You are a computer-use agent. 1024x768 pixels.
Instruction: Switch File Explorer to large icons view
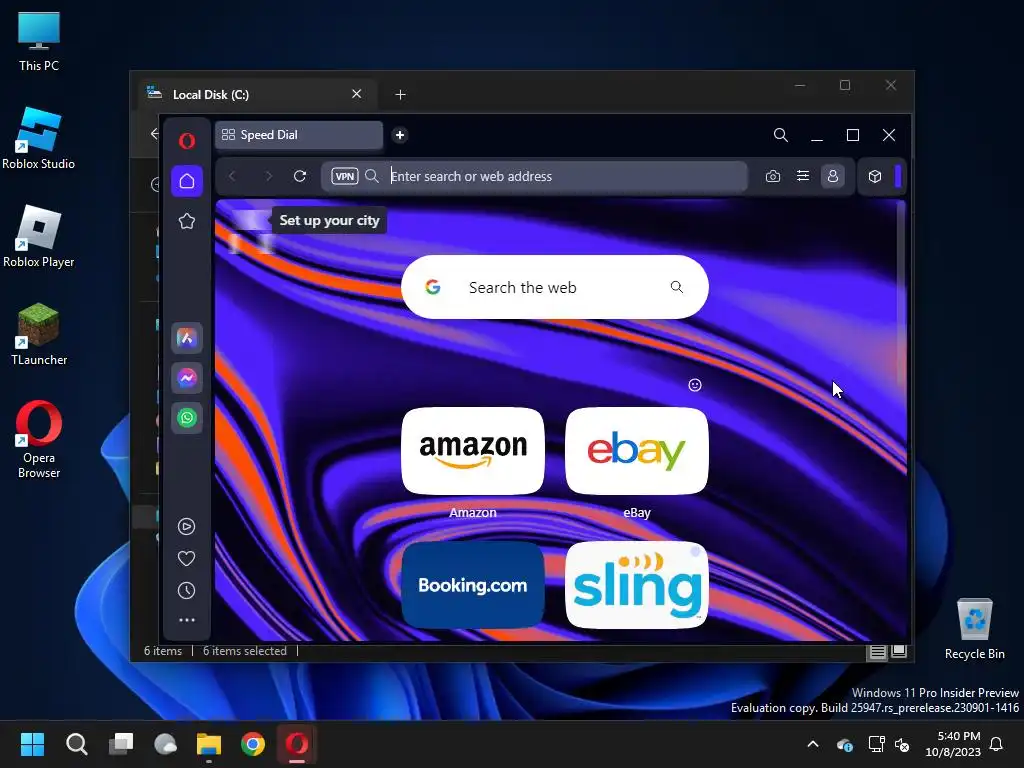click(x=899, y=652)
